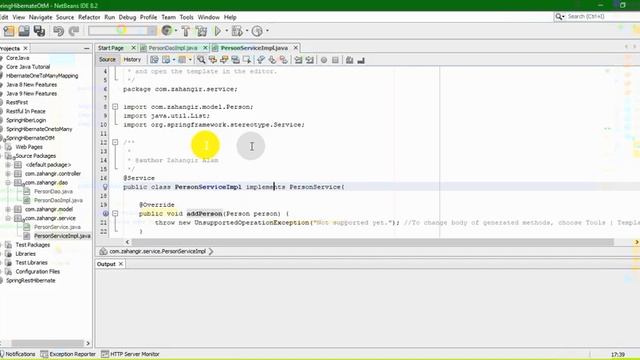640x360 pixels.
Task: Collapse the com.zahangir.dao package
Action: pos(8,183)
